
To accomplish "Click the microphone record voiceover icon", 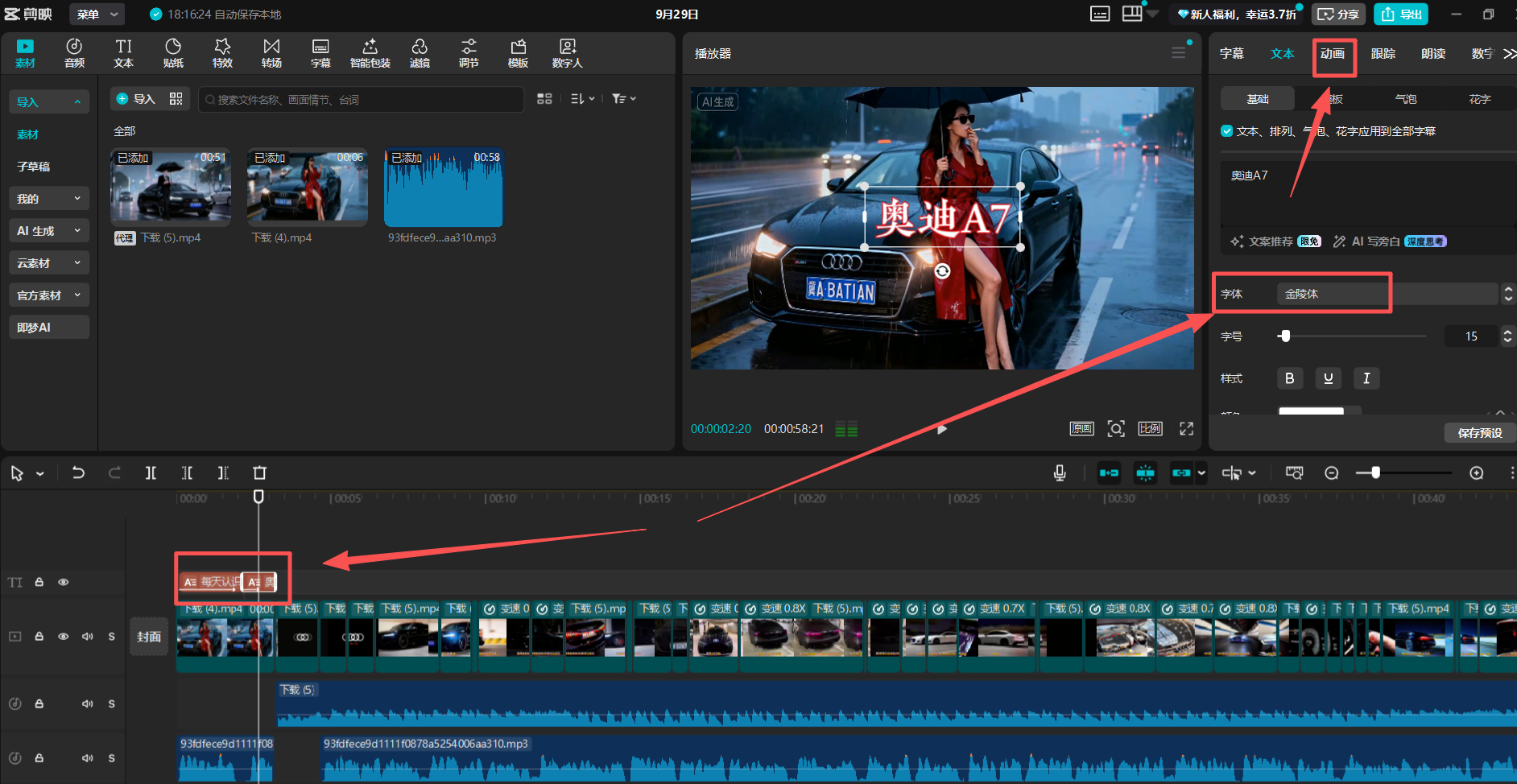I will [1060, 473].
